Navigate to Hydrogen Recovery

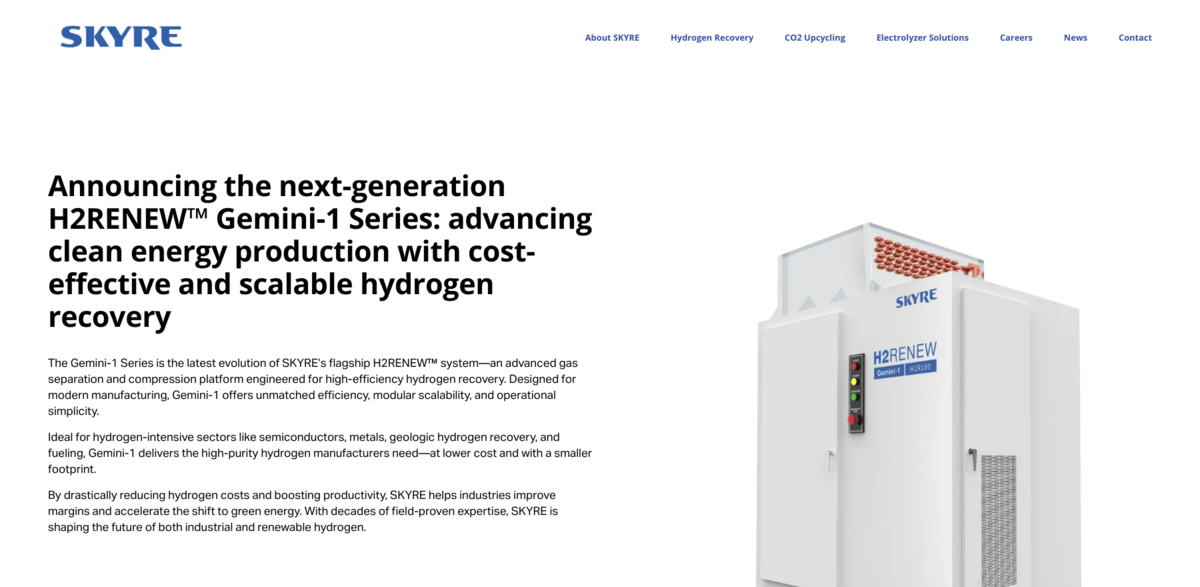pos(712,37)
